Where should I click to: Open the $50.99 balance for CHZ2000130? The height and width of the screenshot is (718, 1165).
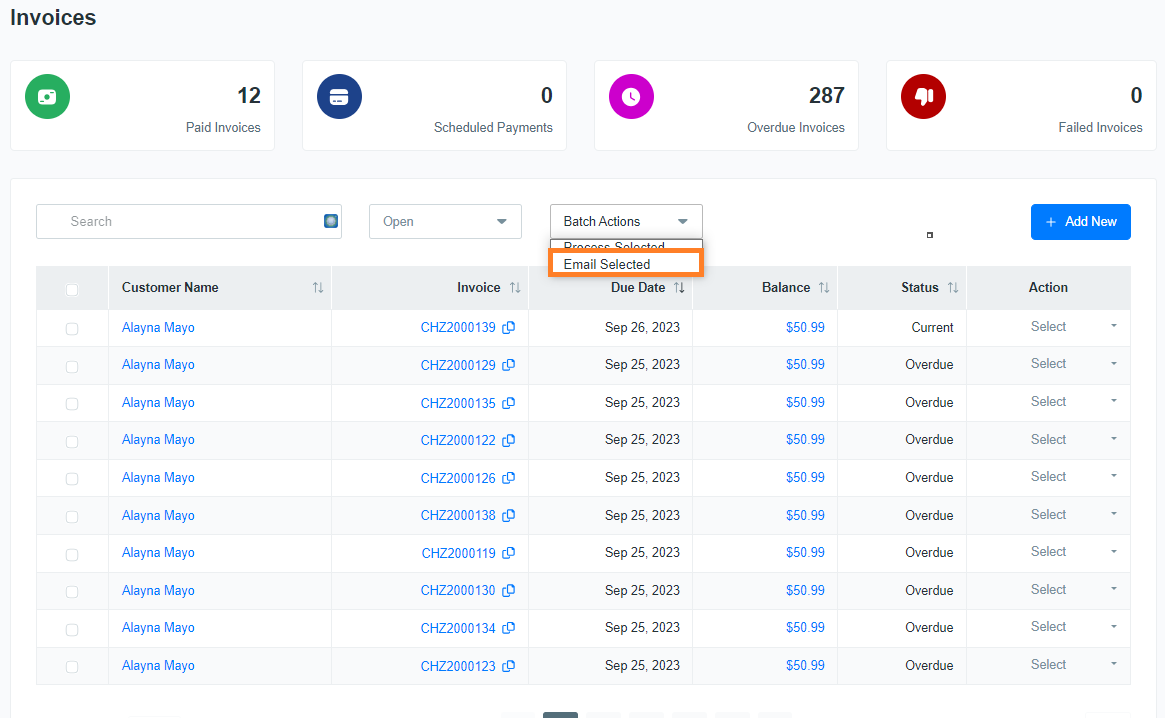pyautogui.click(x=805, y=591)
